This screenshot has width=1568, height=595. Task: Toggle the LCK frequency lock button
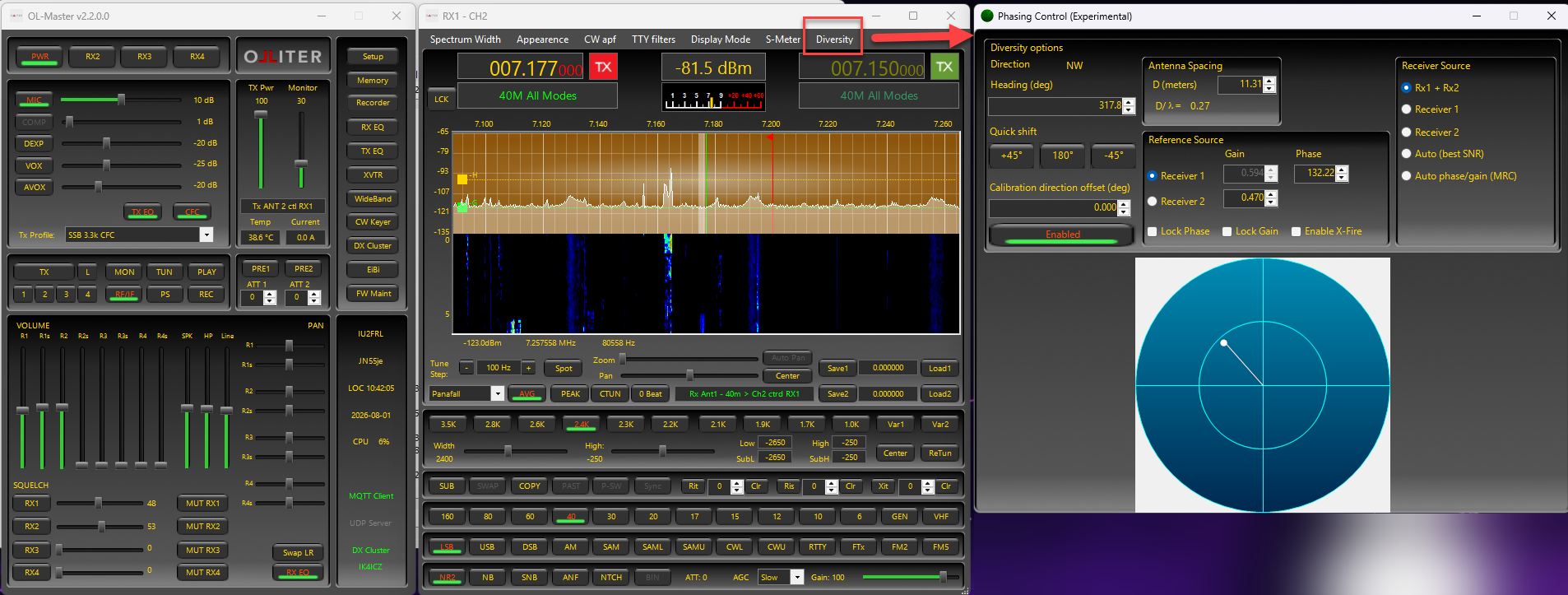click(442, 99)
